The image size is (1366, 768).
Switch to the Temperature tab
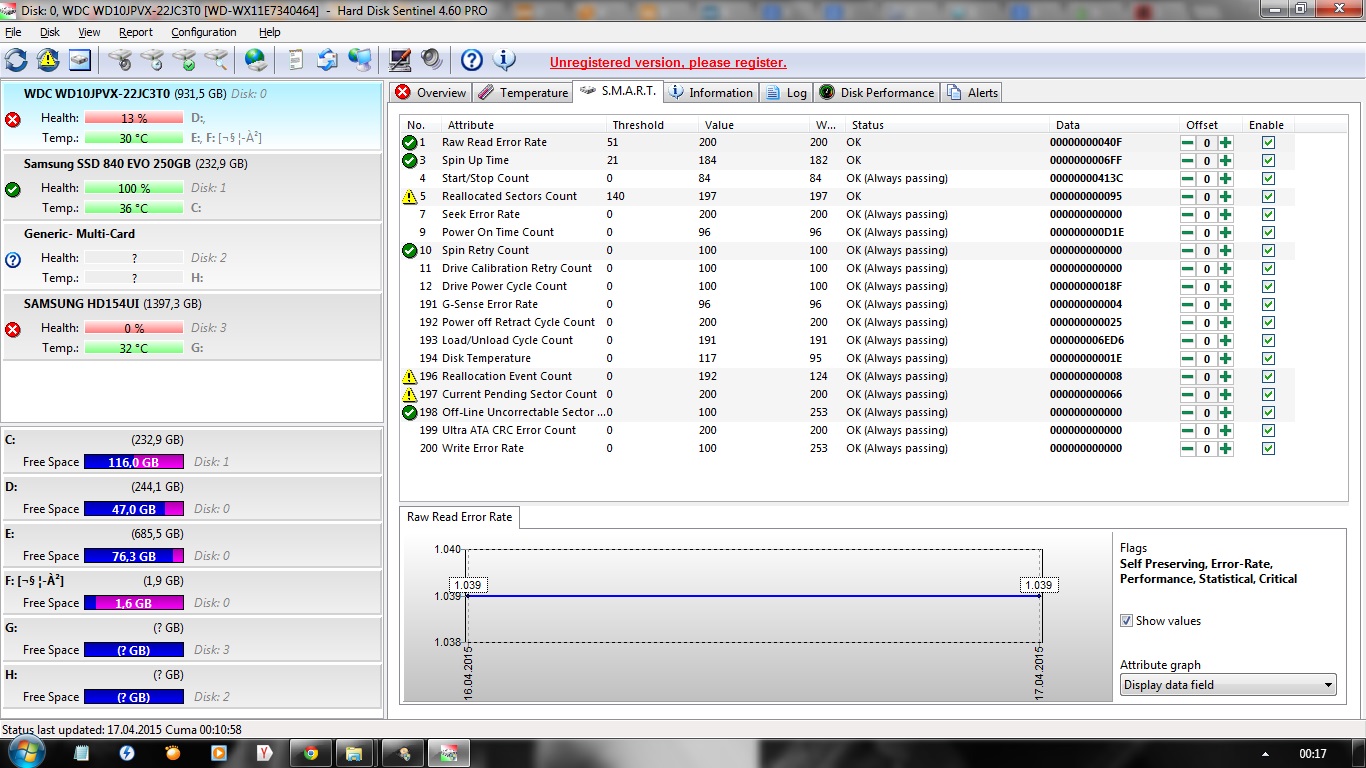tap(522, 93)
